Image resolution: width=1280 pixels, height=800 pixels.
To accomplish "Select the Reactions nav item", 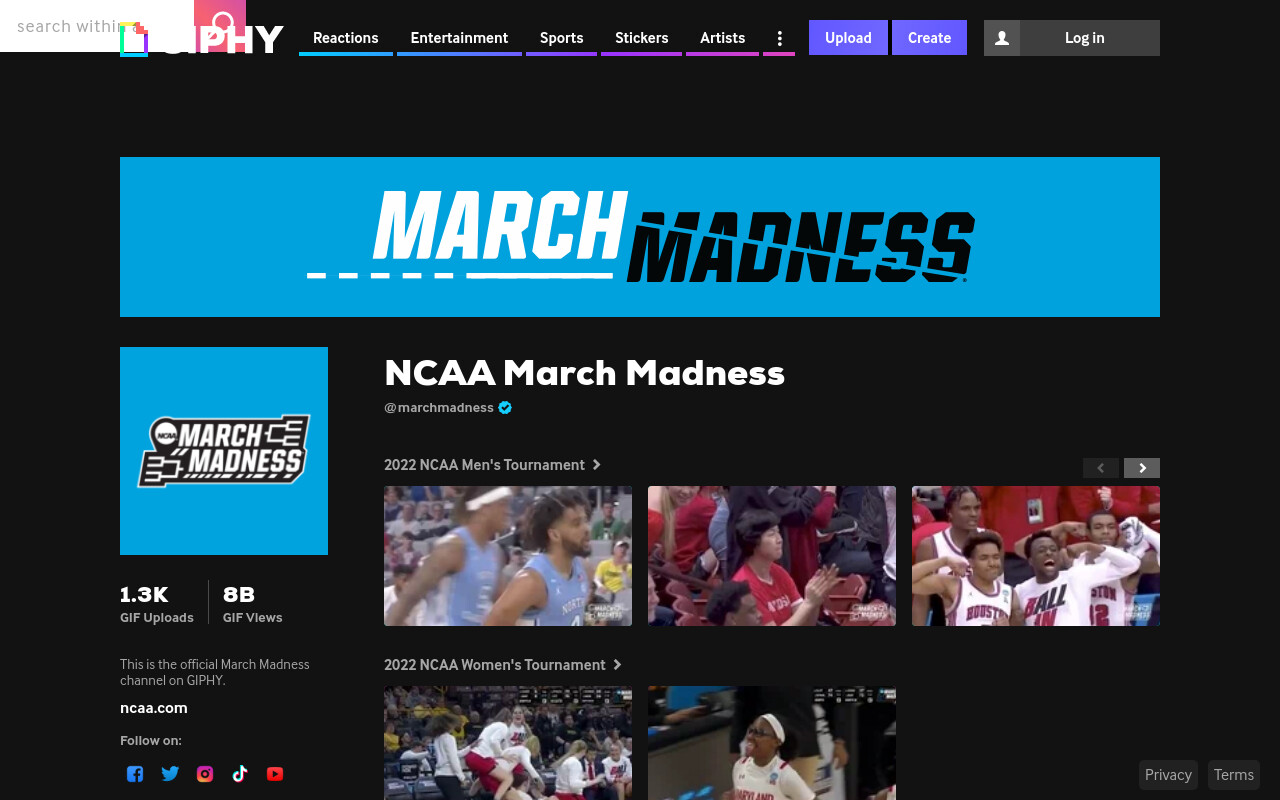I will tap(346, 38).
